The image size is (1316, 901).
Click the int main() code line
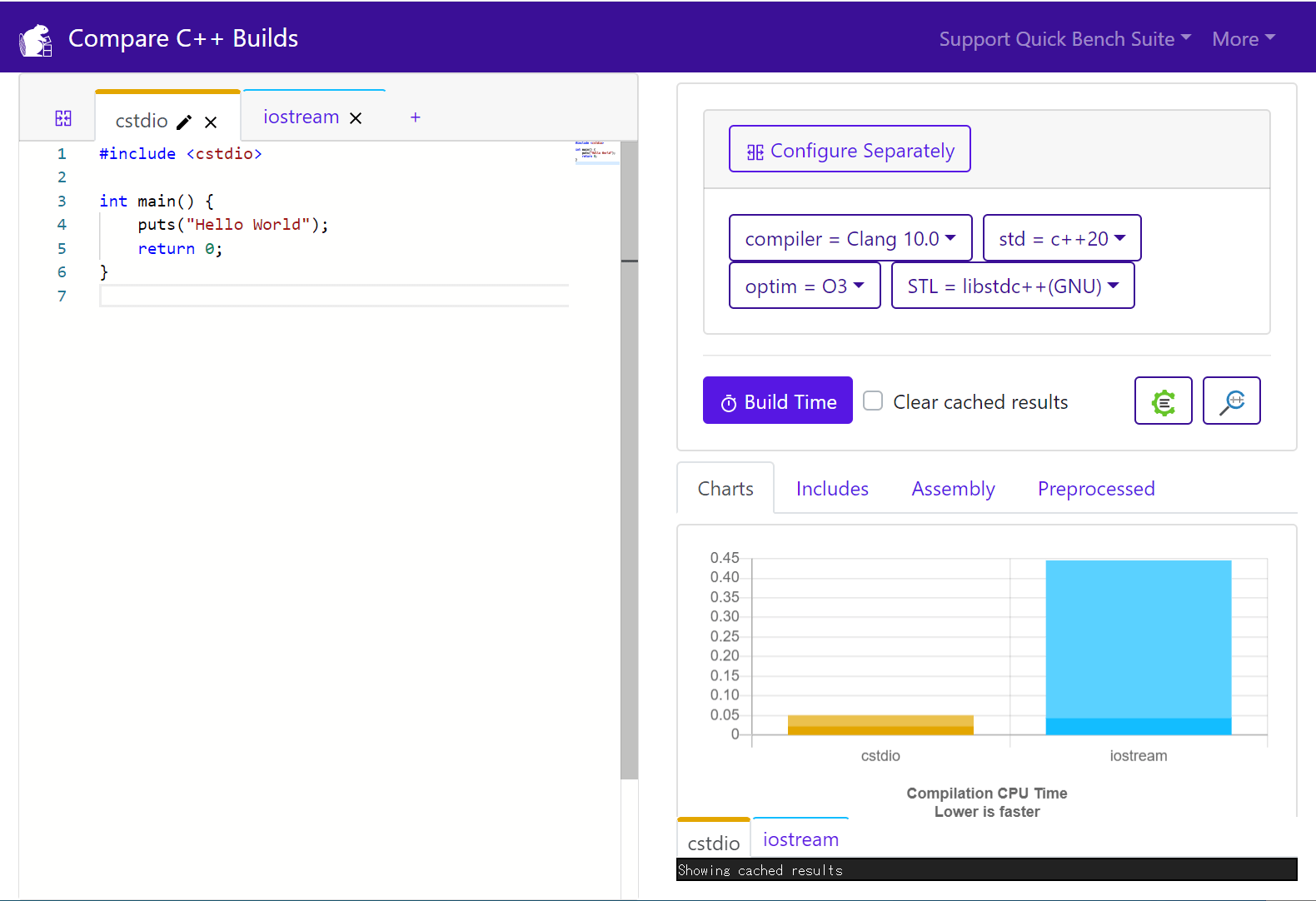point(157,202)
